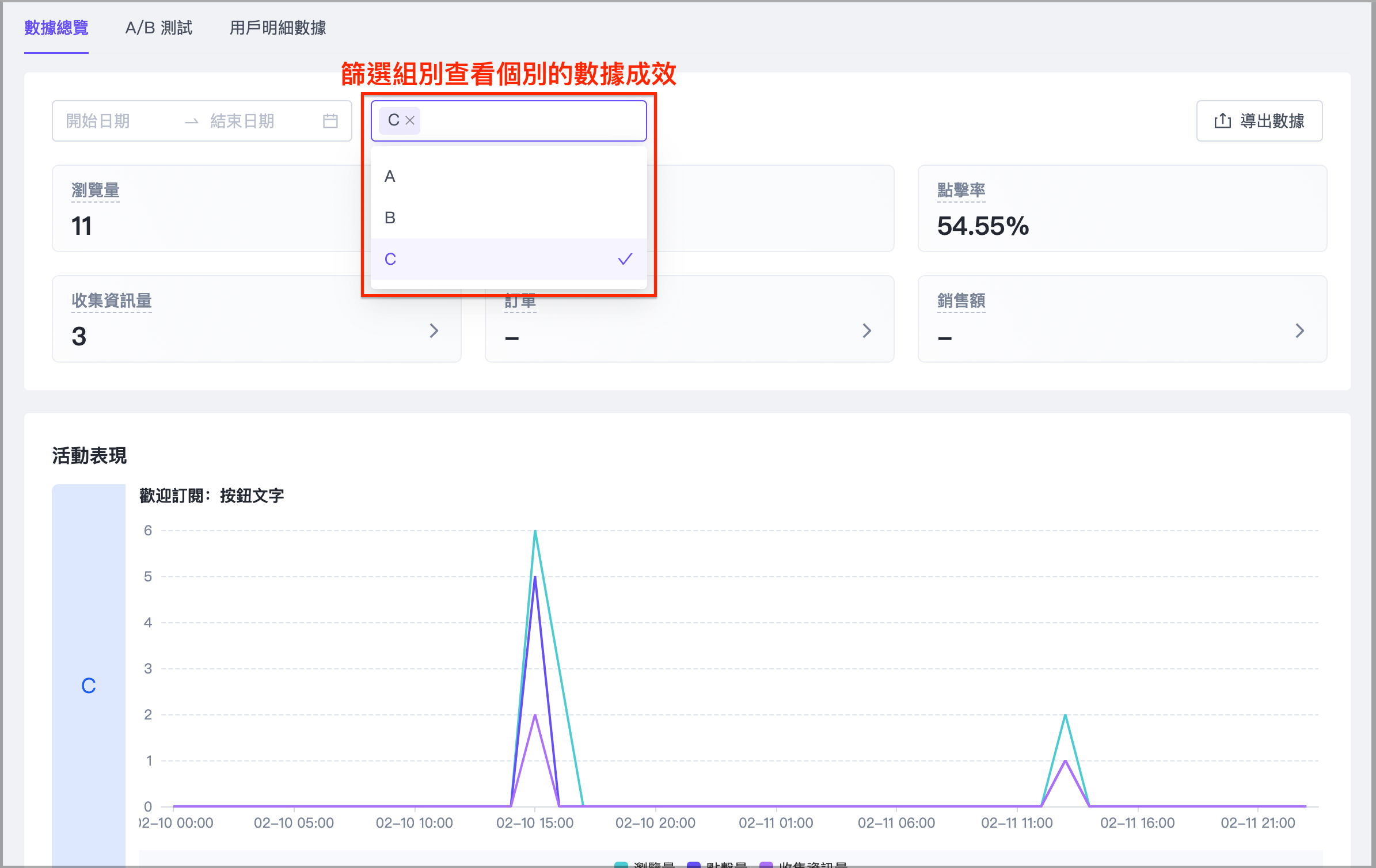The image size is (1376, 868).
Task: Select group B in dropdown list
Action: click(x=390, y=218)
